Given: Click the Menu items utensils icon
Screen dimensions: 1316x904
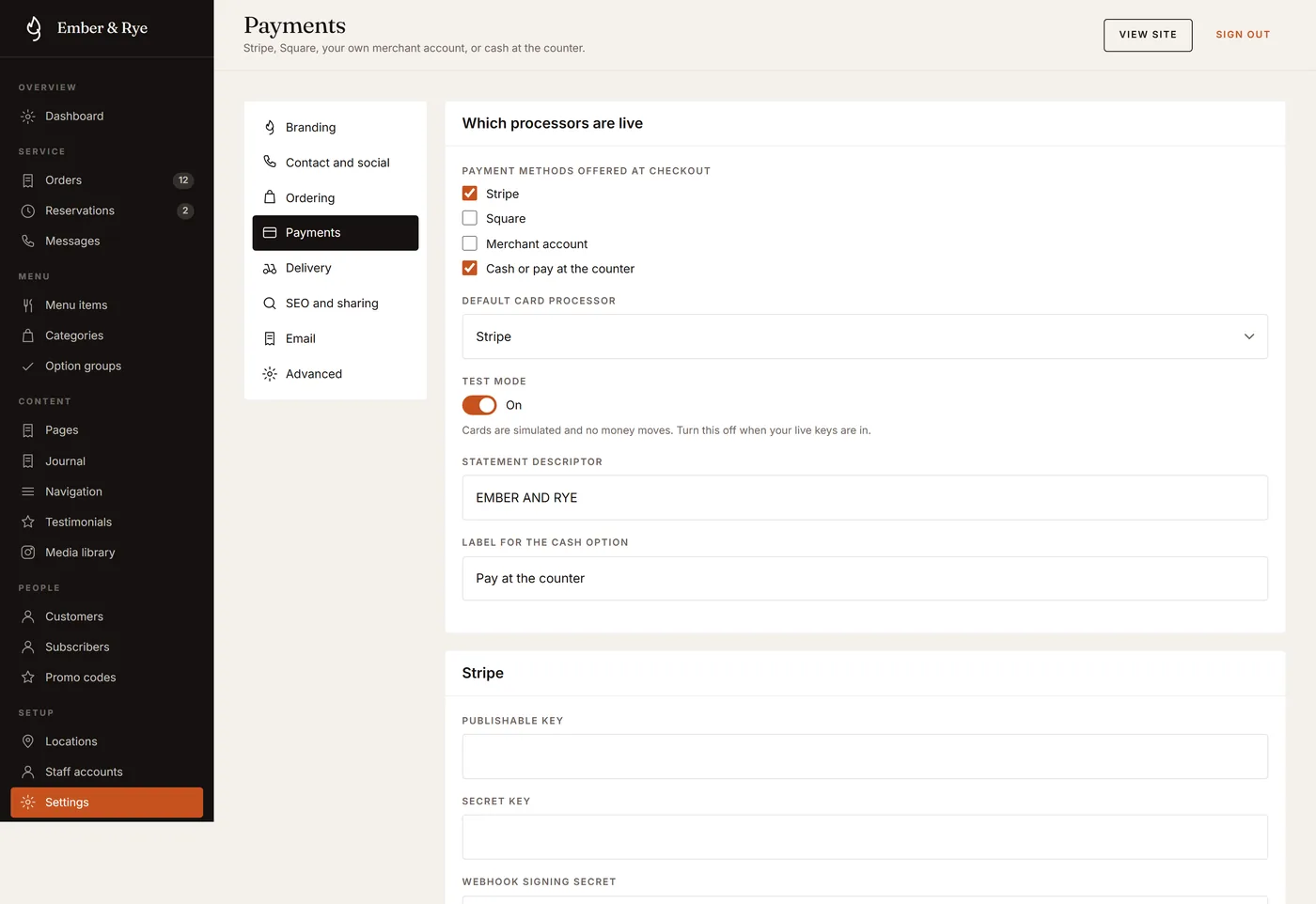Looking at the screenshot, I should (28, 305).
